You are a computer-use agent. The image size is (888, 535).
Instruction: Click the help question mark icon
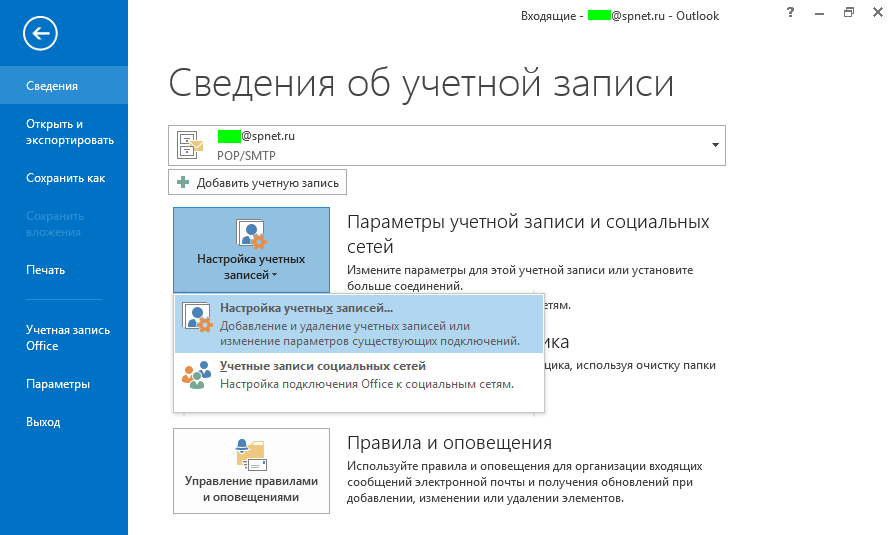791,12
